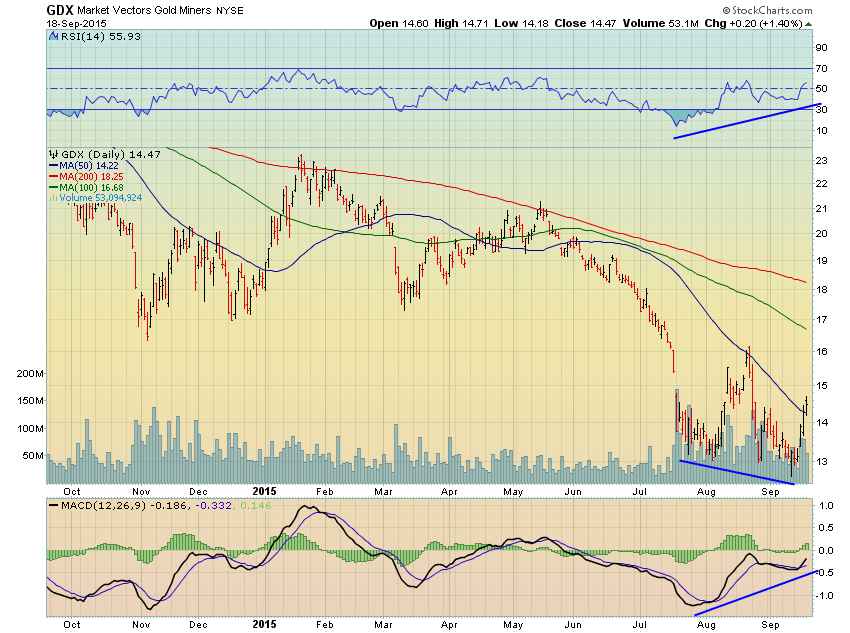The image size is (850, 633).
Task: Click the 150M volume axis label
Action: [x=30, y=401]
